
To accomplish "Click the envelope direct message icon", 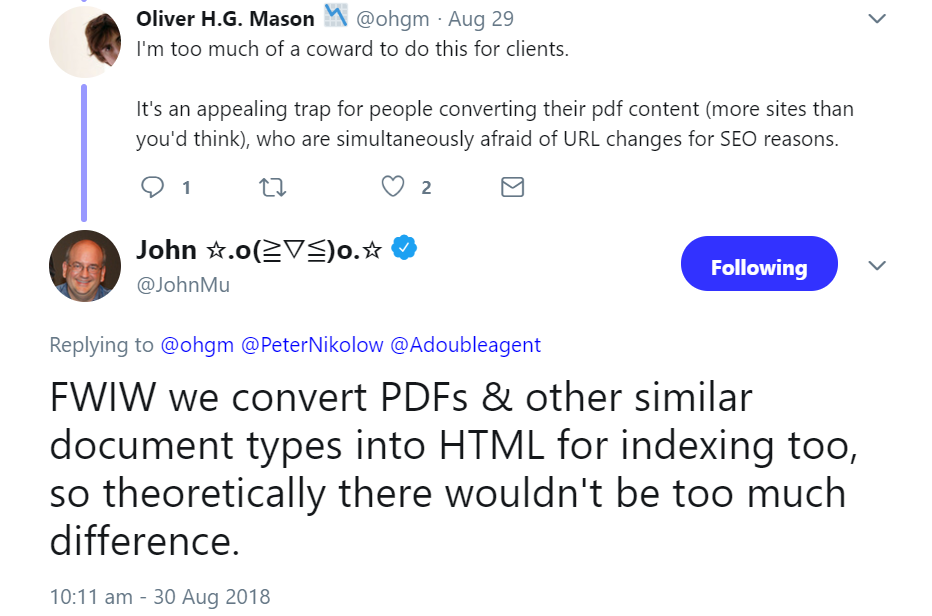I will coord(512,187).
